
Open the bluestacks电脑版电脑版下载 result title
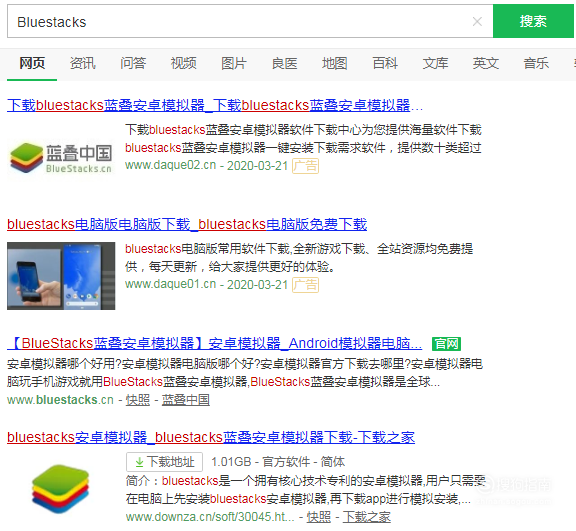point(187,224)
